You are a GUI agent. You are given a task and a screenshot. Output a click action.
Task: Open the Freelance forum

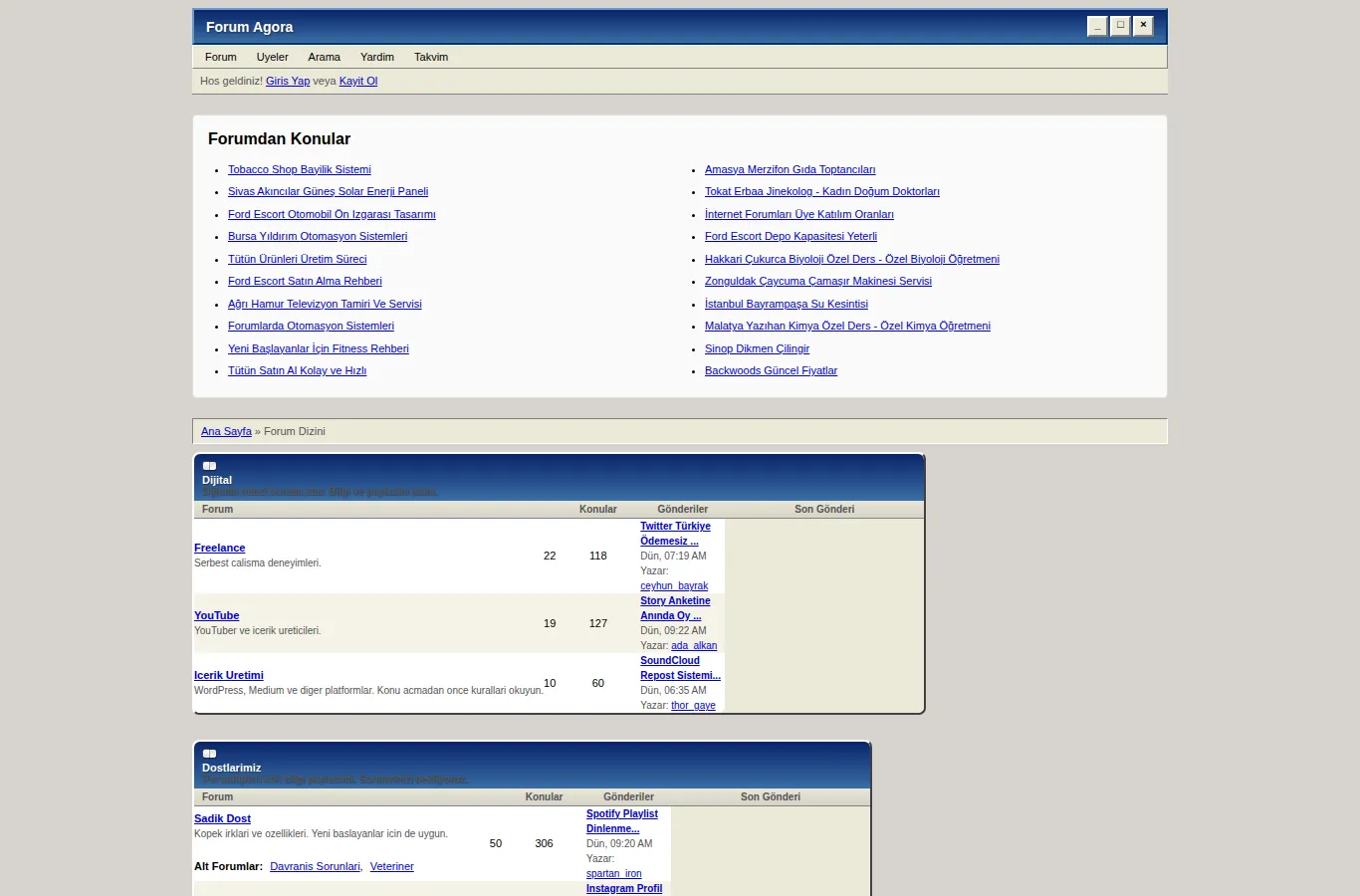pyautogui.click(x=219, y=548)
